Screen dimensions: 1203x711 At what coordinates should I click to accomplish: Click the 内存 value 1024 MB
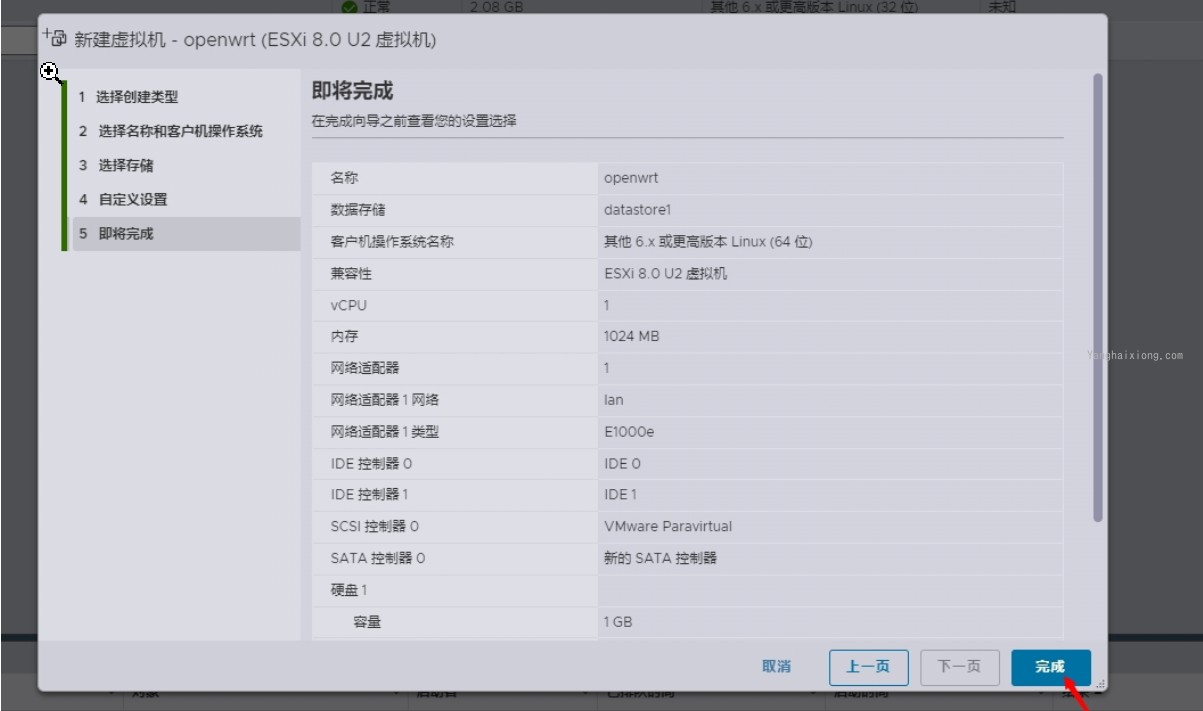[x=632, y=337]
